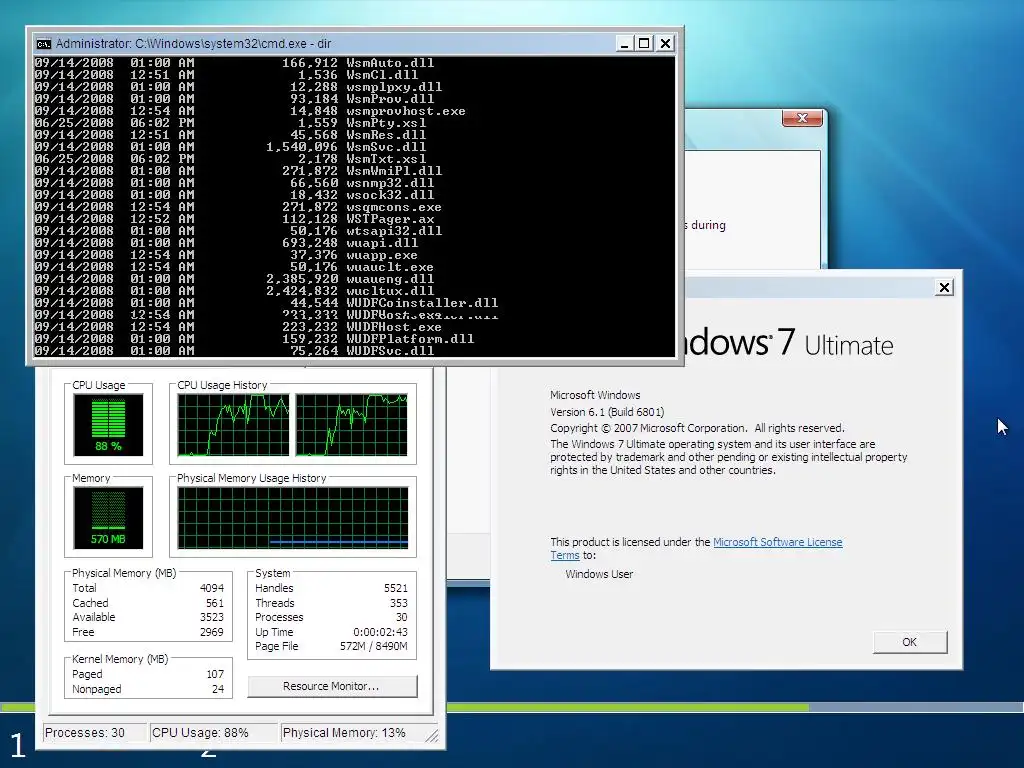The height and width of the screenshot is (768, 1024).
Task: Click the Copyright 2007 Microsoft Corporation line
Action: pyautogui.click(x=697, y=428)
